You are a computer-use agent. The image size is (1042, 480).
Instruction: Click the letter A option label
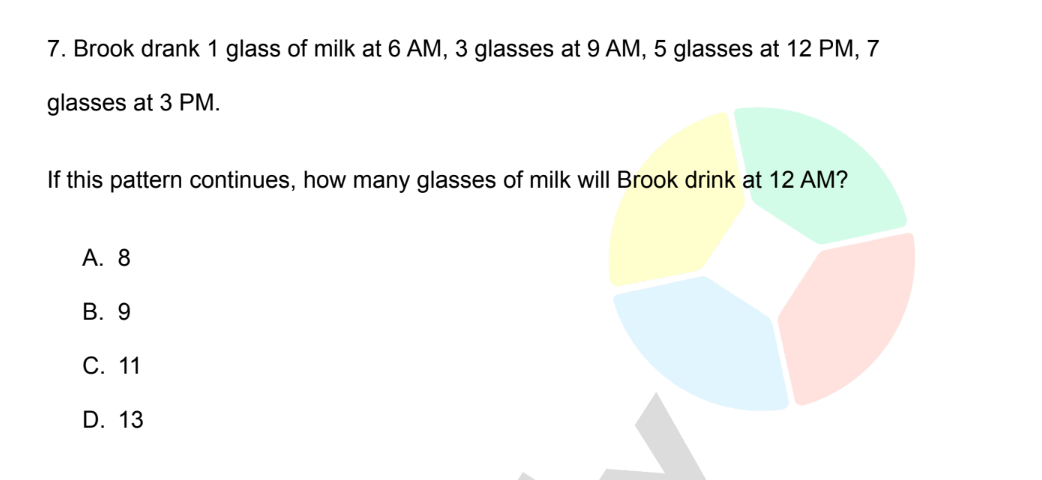(x=92, y=258)
